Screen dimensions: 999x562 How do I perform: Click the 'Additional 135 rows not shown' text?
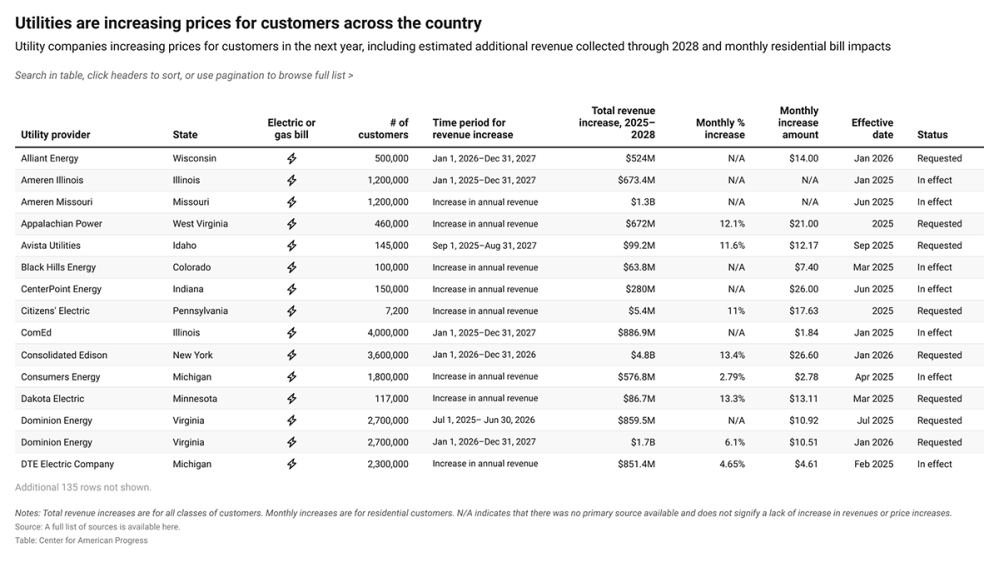tap(83, 488)
